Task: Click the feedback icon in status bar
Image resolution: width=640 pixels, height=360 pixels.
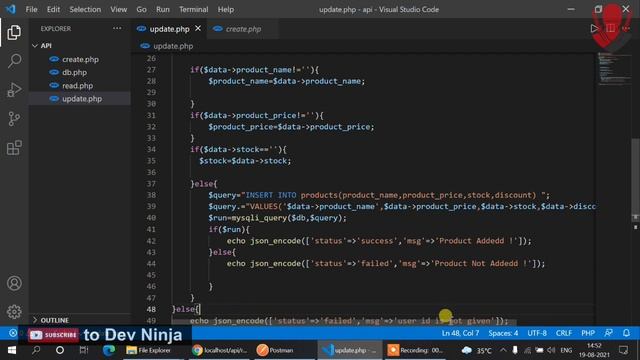Action: point(609,333)
